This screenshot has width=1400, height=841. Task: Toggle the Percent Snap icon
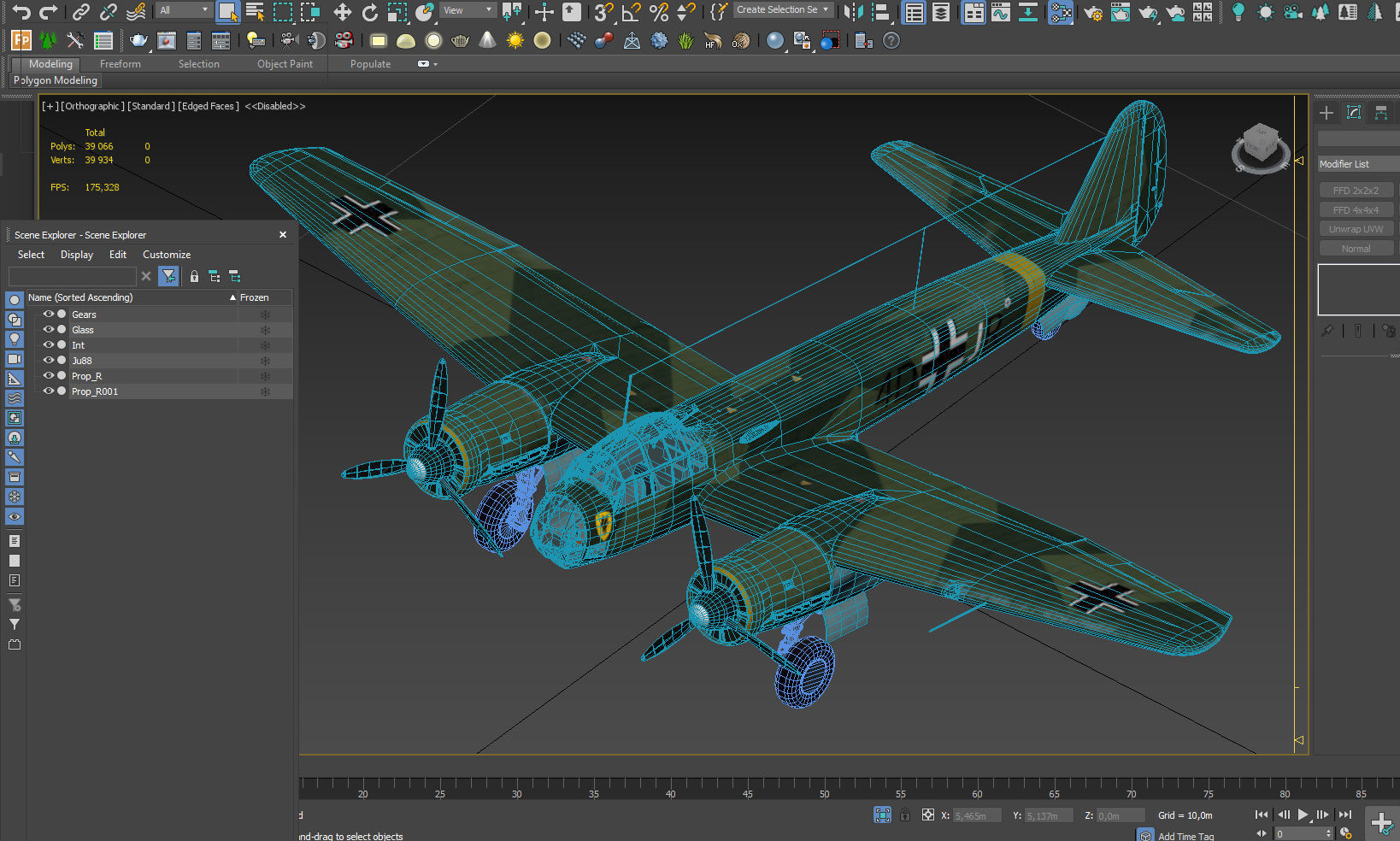coord(659,11)
